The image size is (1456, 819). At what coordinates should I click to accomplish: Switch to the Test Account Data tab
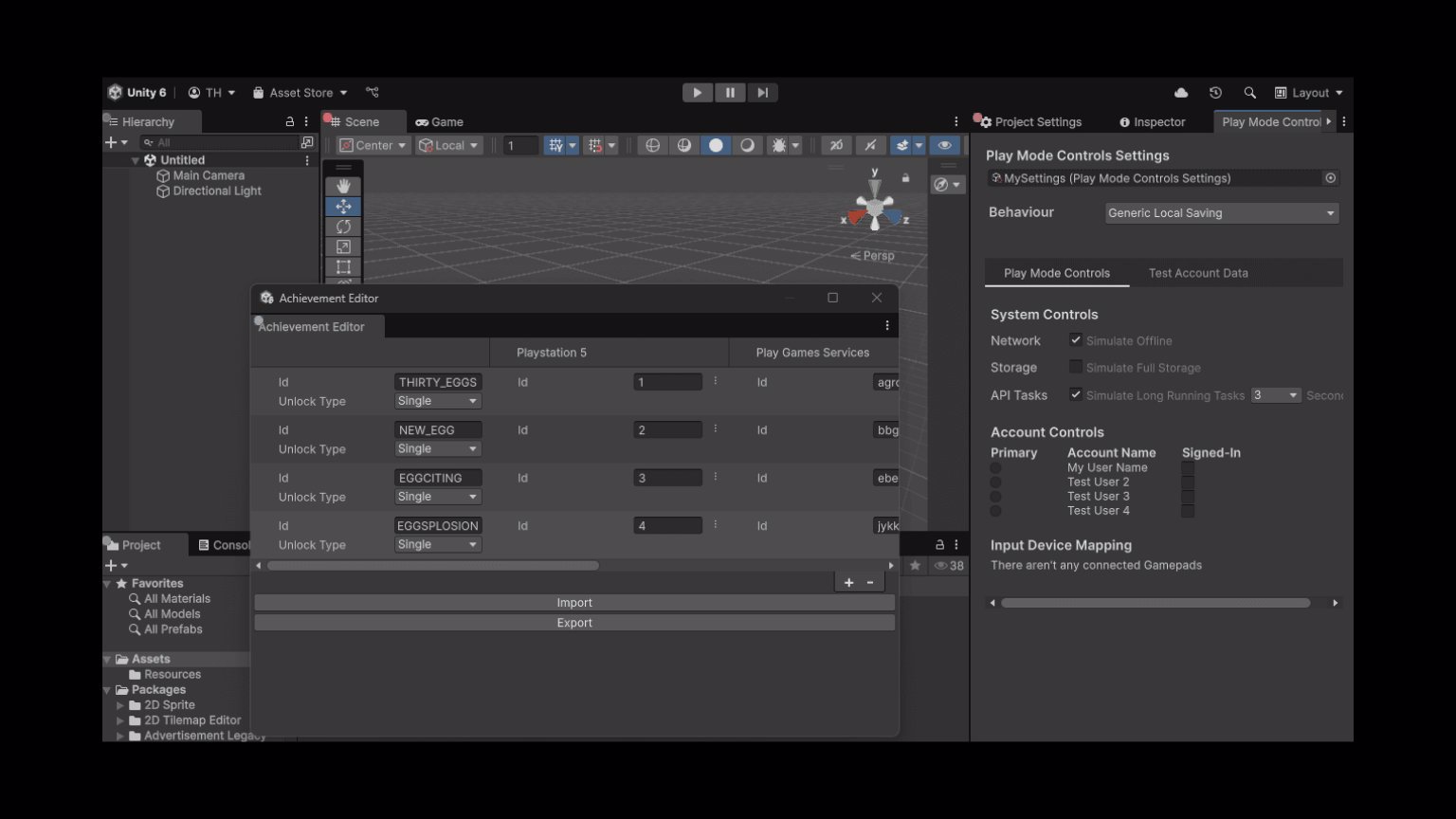pos(1198,273)
